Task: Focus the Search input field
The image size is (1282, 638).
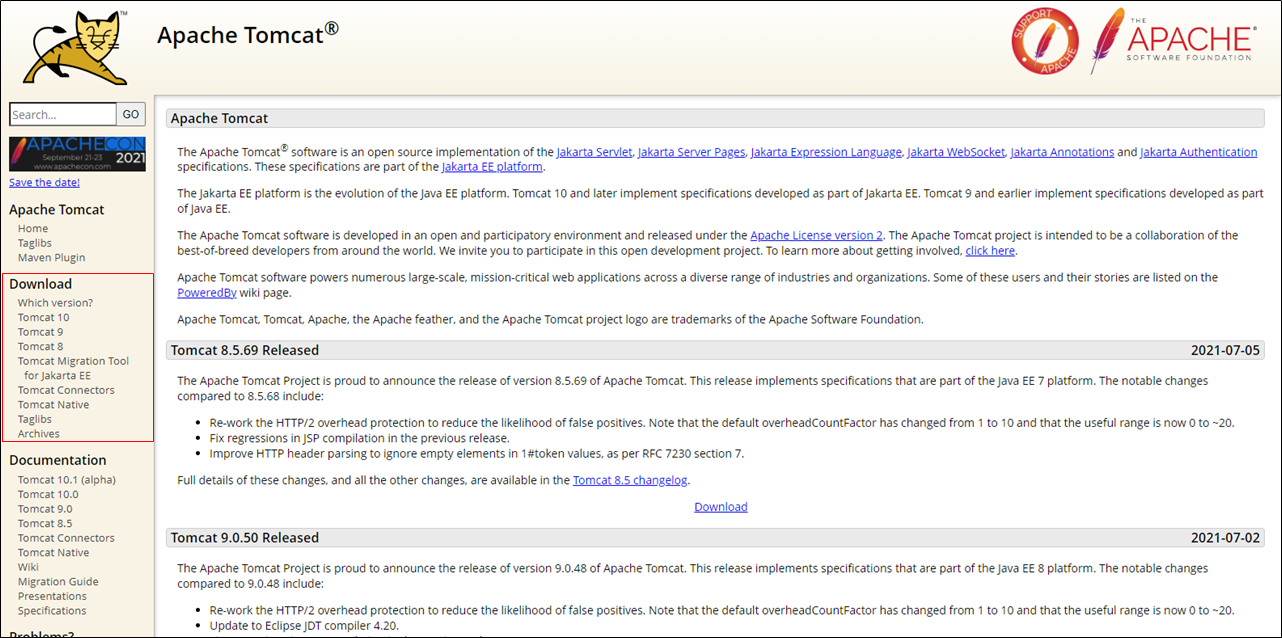Action: coord(63,114)
